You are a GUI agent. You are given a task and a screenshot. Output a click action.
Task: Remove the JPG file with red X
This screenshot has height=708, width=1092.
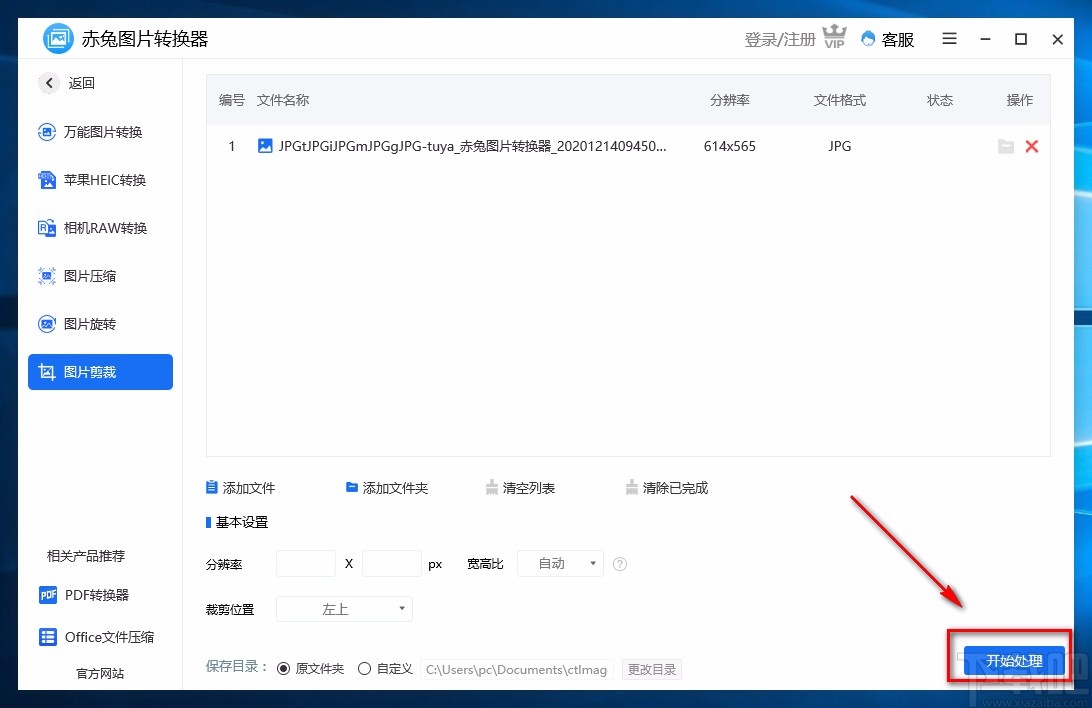(x=1032, y=146)
